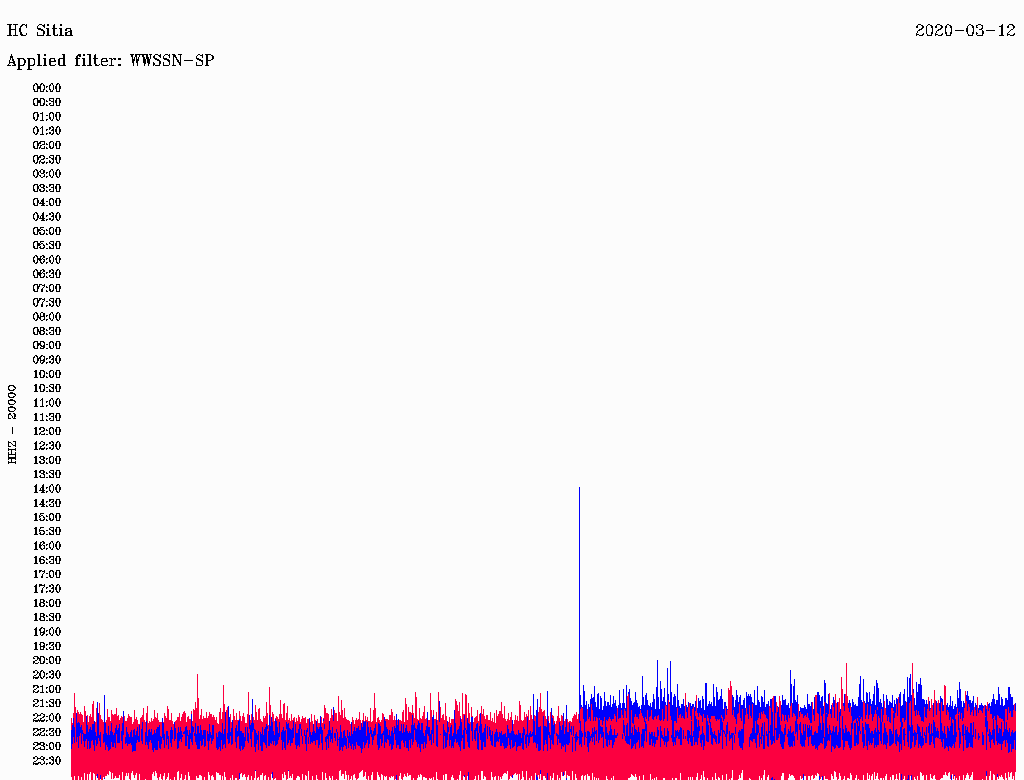Click the 12:00 time label
Image resolution: width=1024 pixels, height=780 pixels.
point(47,431)
